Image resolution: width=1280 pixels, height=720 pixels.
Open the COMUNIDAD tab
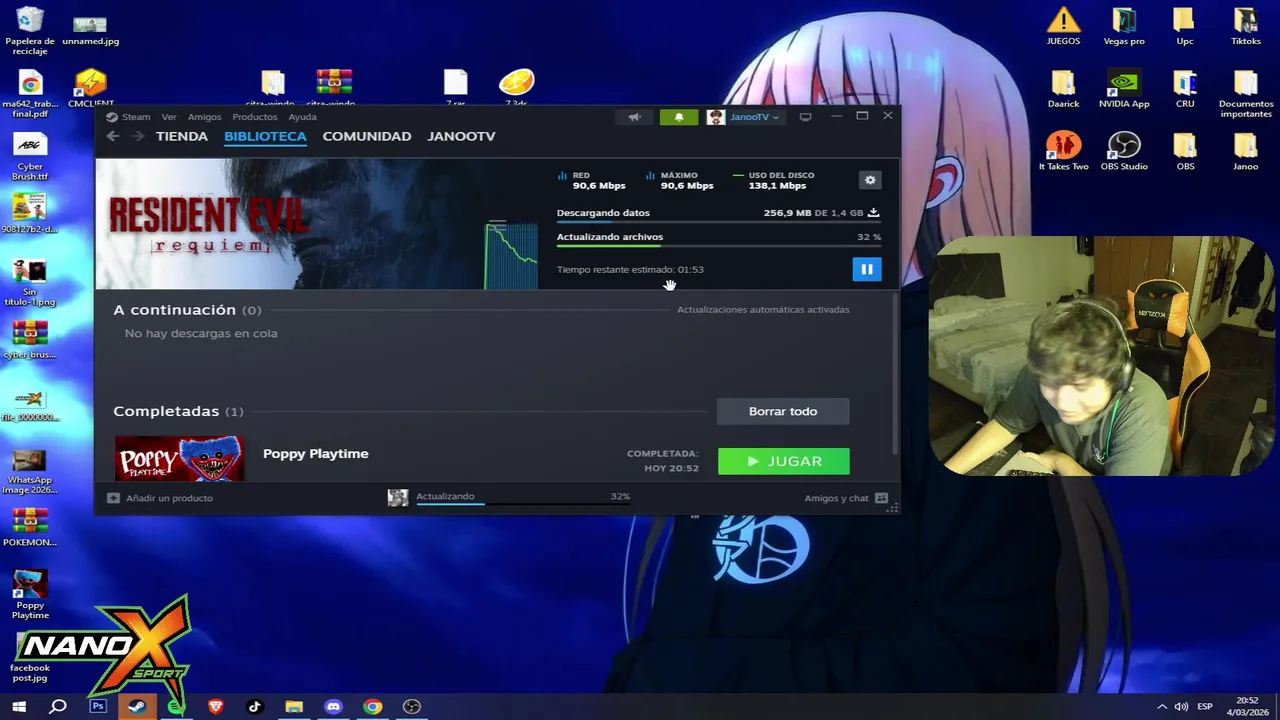coord(367,136)
